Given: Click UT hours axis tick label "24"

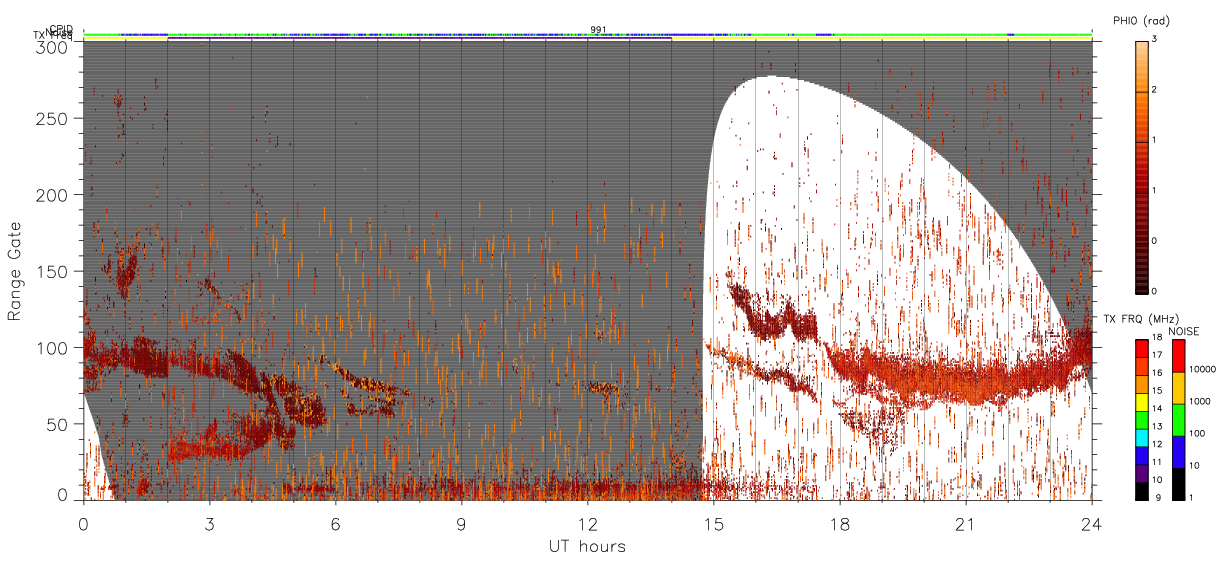Looking at the screenshot, I should [x=1091, y=524].
